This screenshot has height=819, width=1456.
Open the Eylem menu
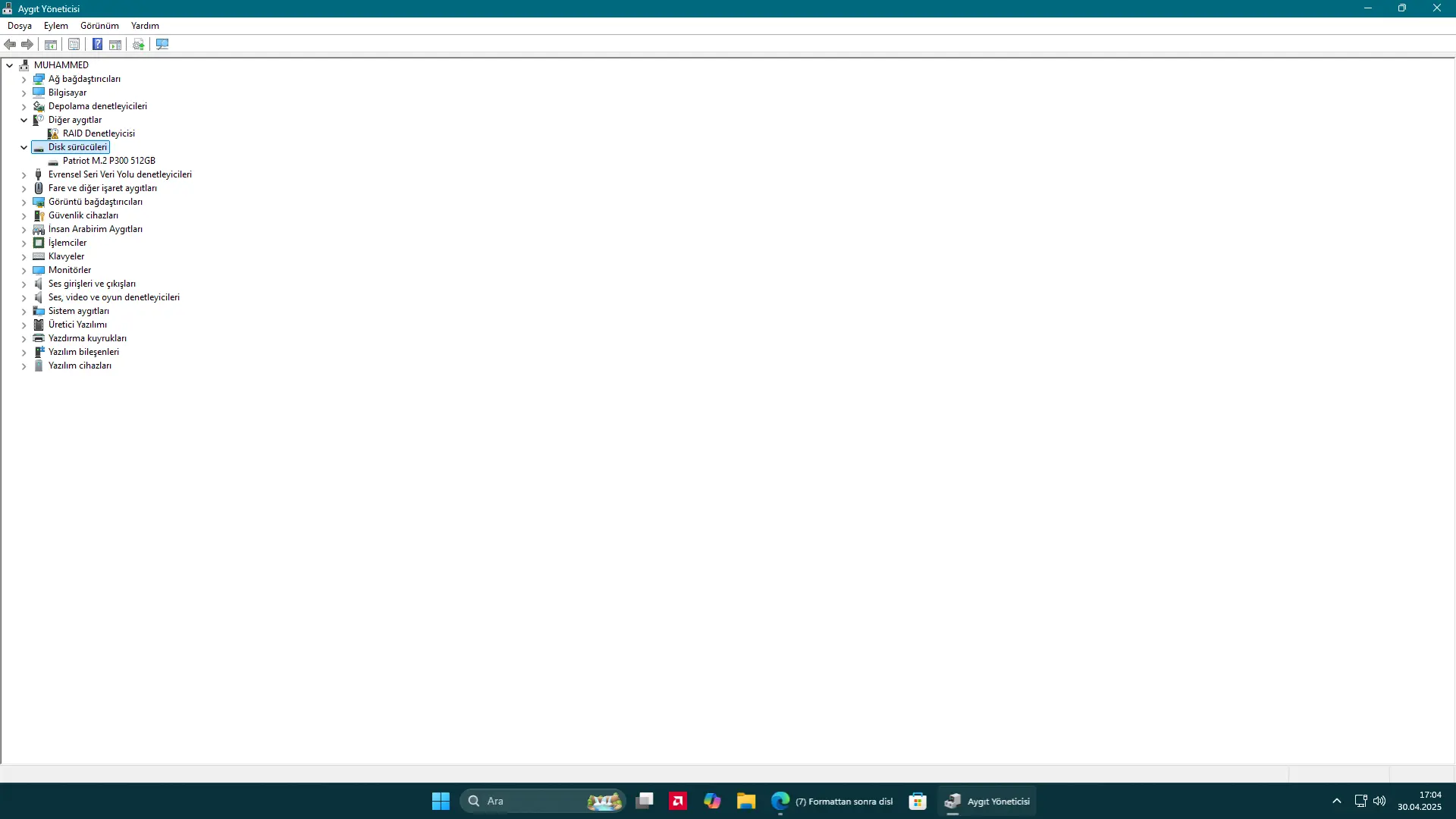pyautogui.click(x=56, y=25)
